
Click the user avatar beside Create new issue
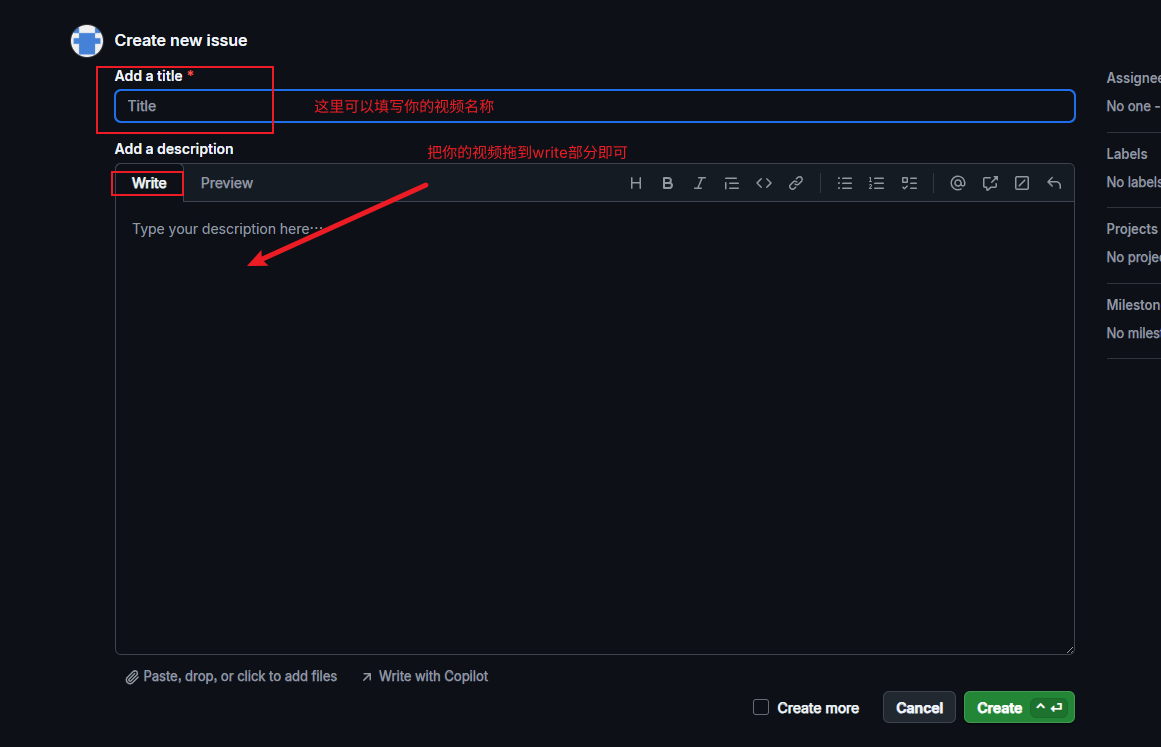pyautogui.click(x=87, y=41)
